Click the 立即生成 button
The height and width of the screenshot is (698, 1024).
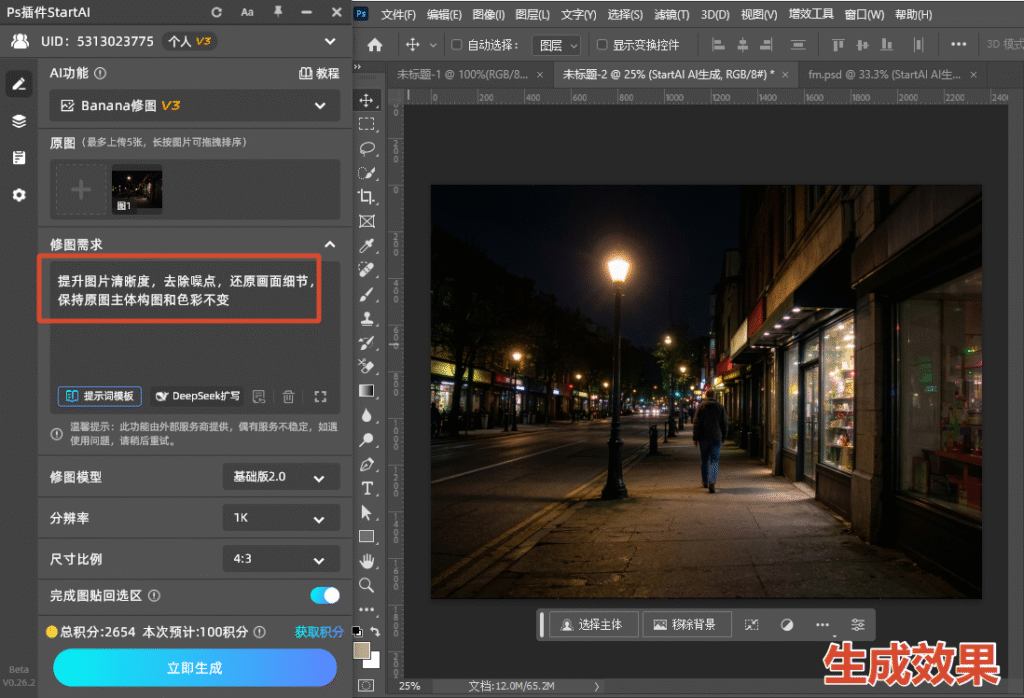coord(195,667)
